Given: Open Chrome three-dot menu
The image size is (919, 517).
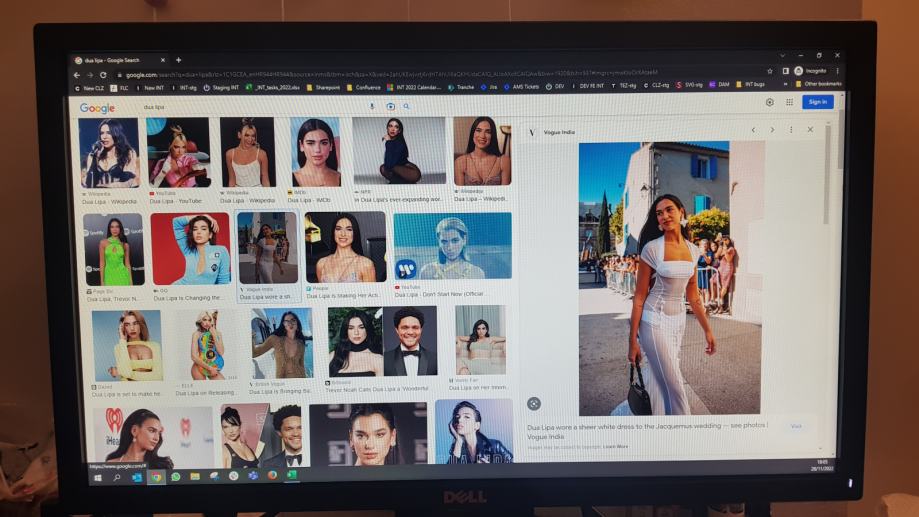Looking at the screenshot, I should tap(838, 71).
